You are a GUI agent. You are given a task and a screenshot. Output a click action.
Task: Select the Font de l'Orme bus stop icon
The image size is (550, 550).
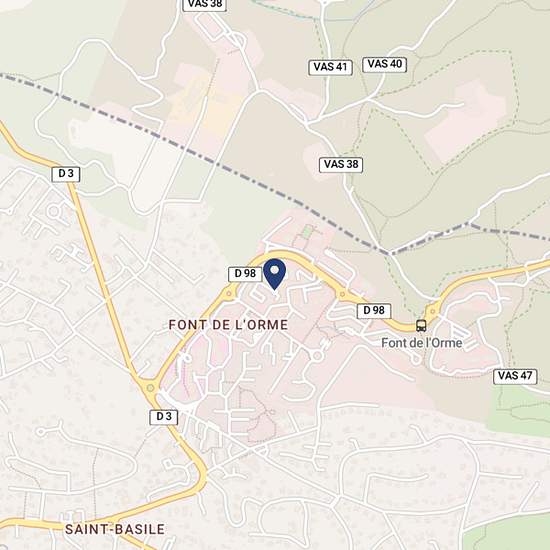421,326
